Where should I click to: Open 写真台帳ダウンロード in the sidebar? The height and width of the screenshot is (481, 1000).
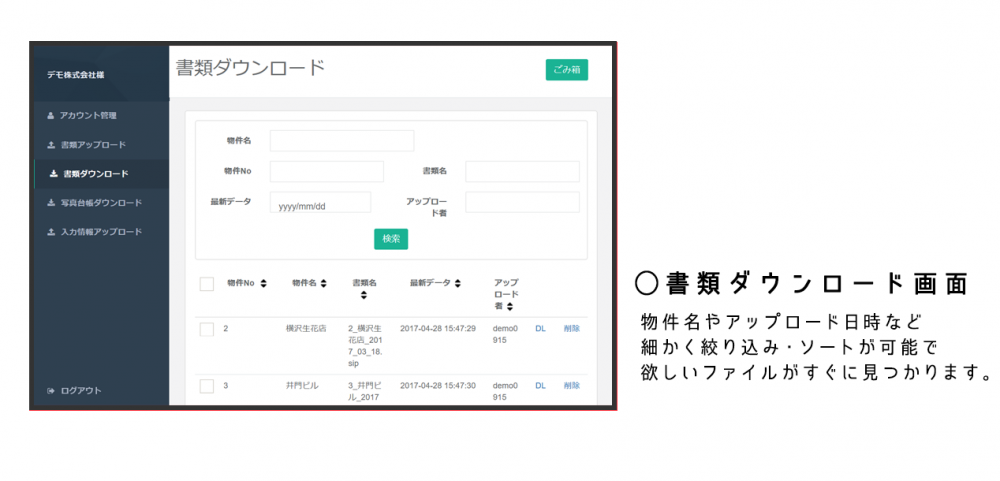coord(102,203)
